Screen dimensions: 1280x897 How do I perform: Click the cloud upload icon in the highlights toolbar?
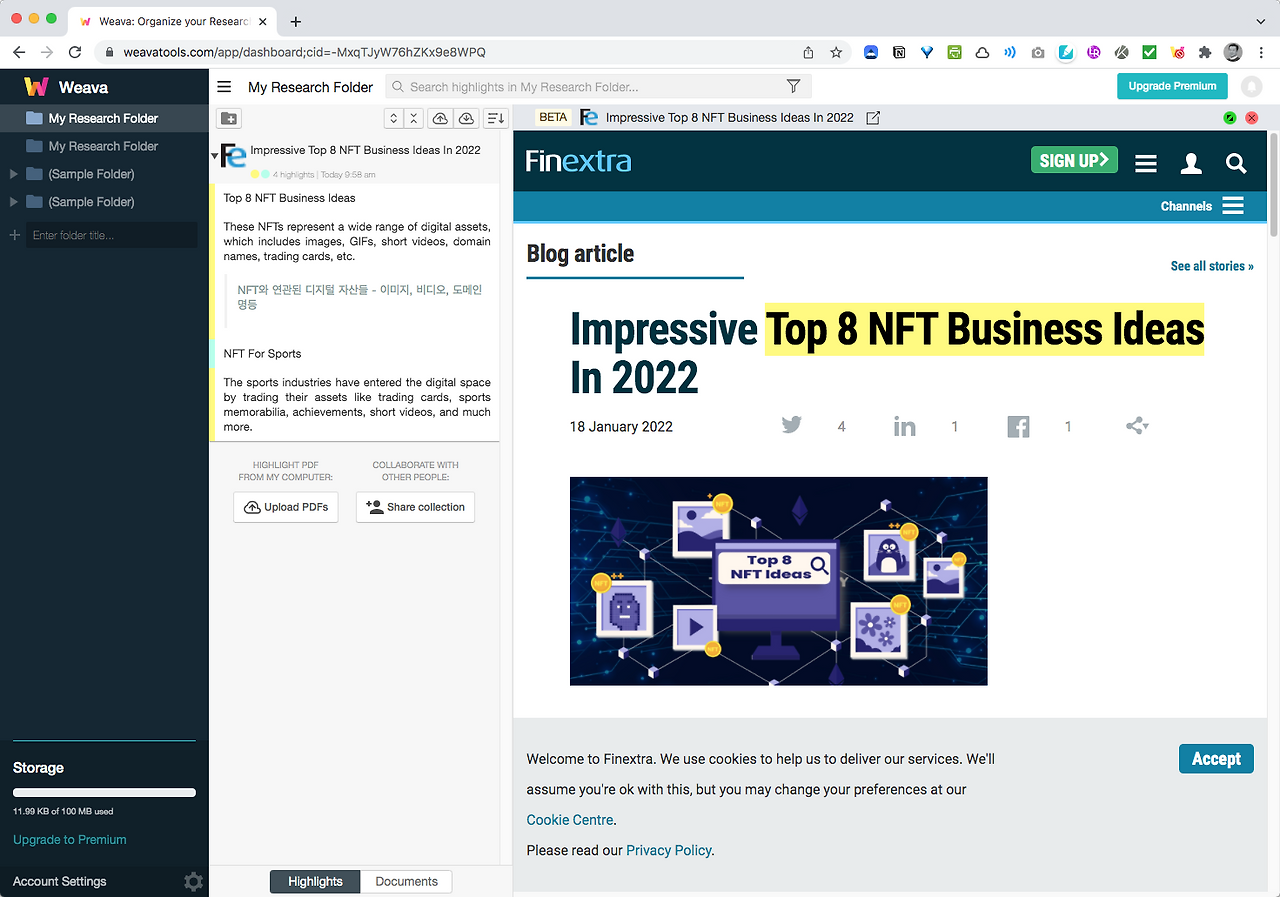coord(440,118)
